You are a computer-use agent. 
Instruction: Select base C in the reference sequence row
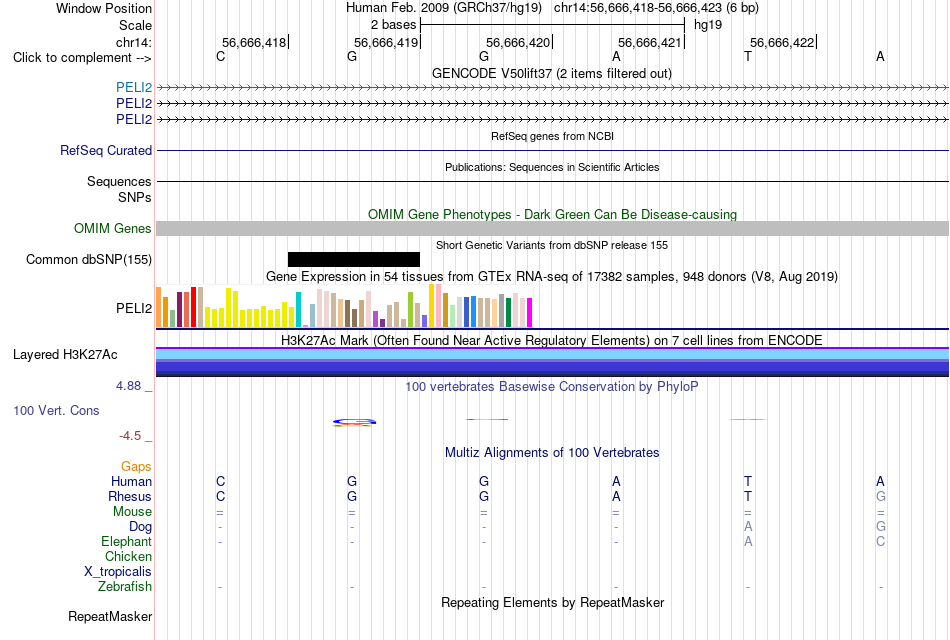(221, 56)
